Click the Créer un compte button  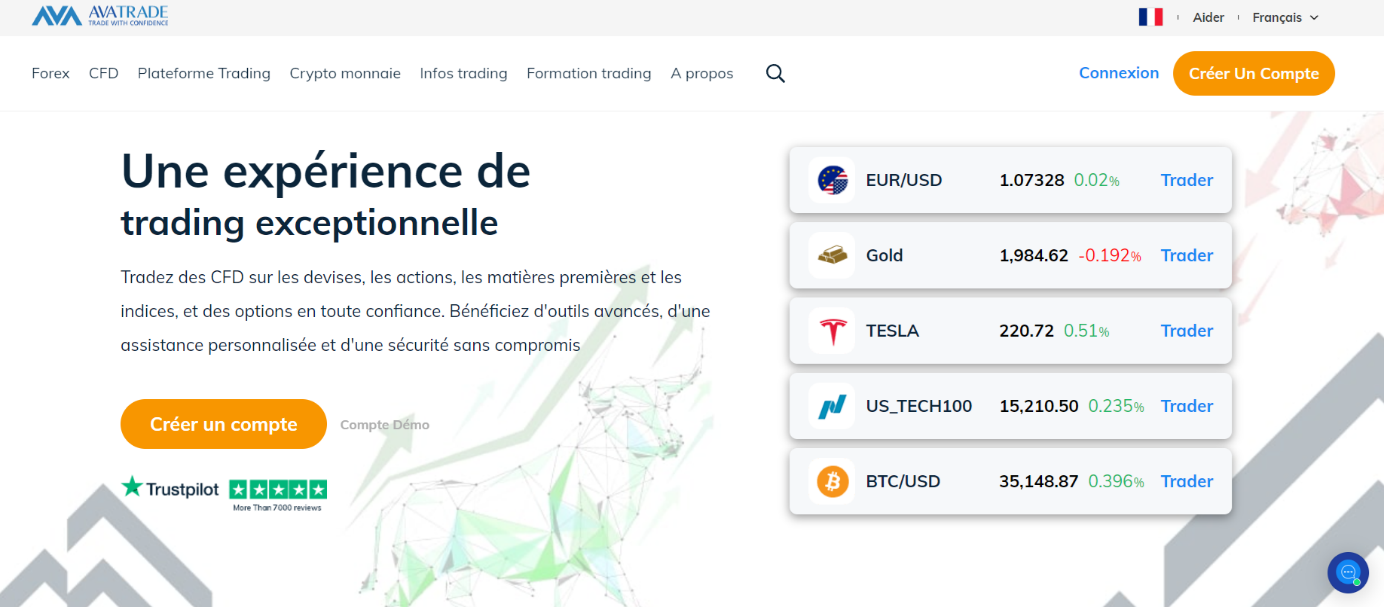(x=222, y=424)
